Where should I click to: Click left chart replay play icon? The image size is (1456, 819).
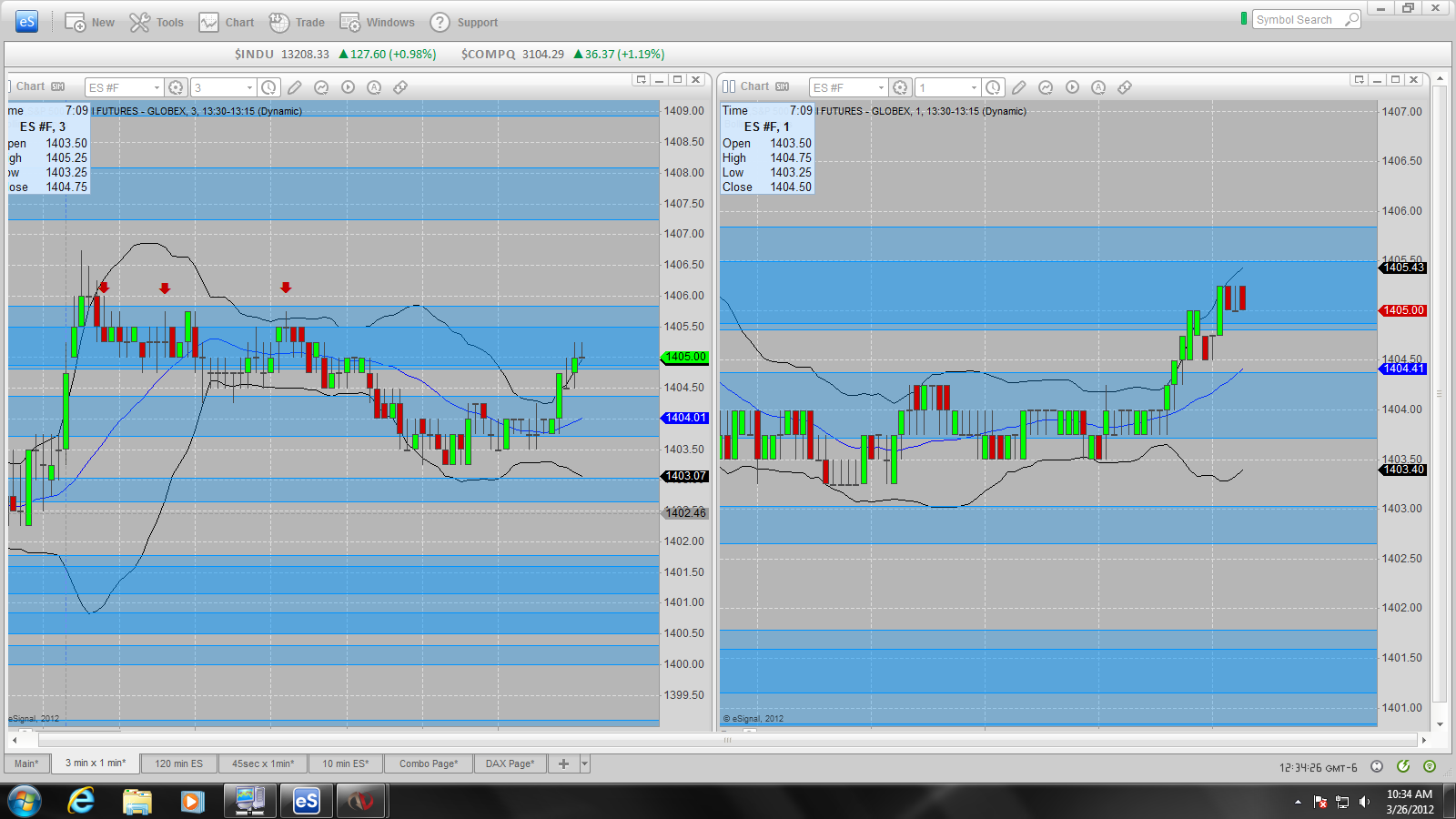pos(348,87)
